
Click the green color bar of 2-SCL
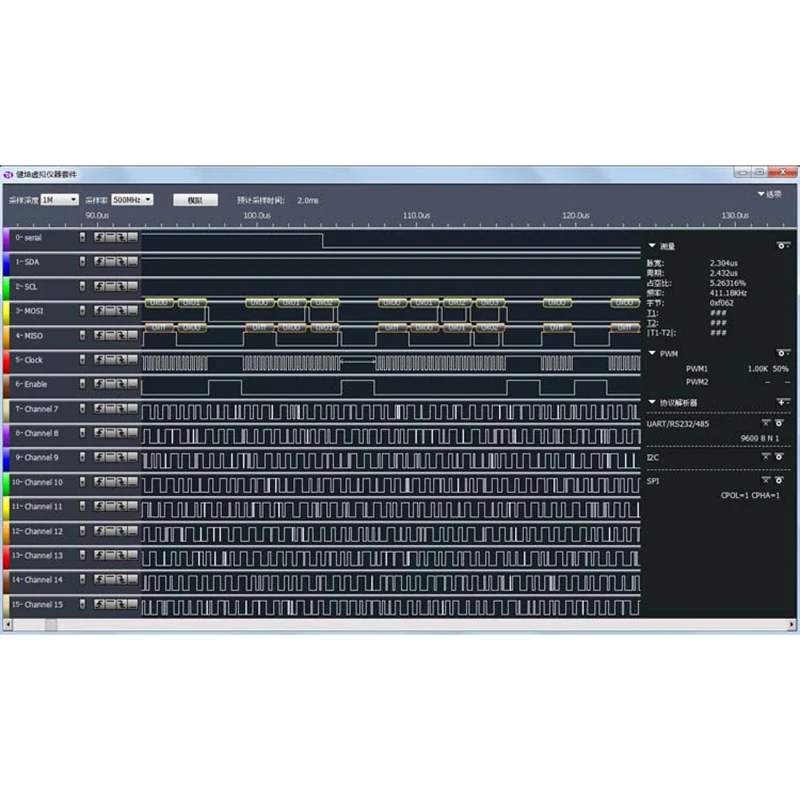click(x=6, y=288)
